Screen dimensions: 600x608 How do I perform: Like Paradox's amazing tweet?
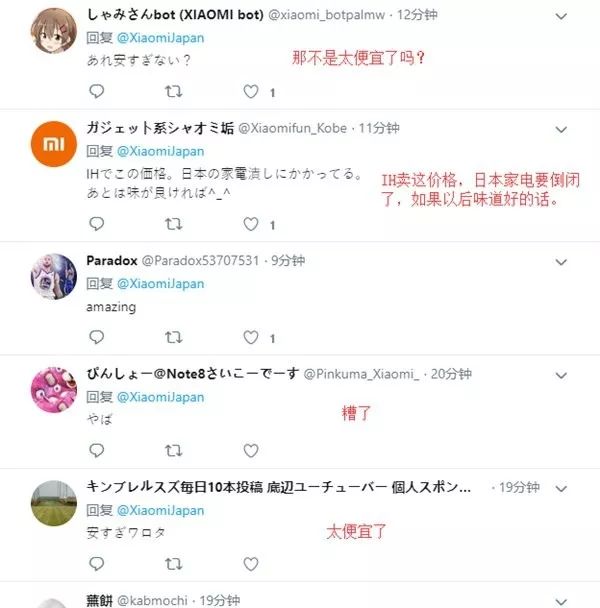[x=251, y=337]
